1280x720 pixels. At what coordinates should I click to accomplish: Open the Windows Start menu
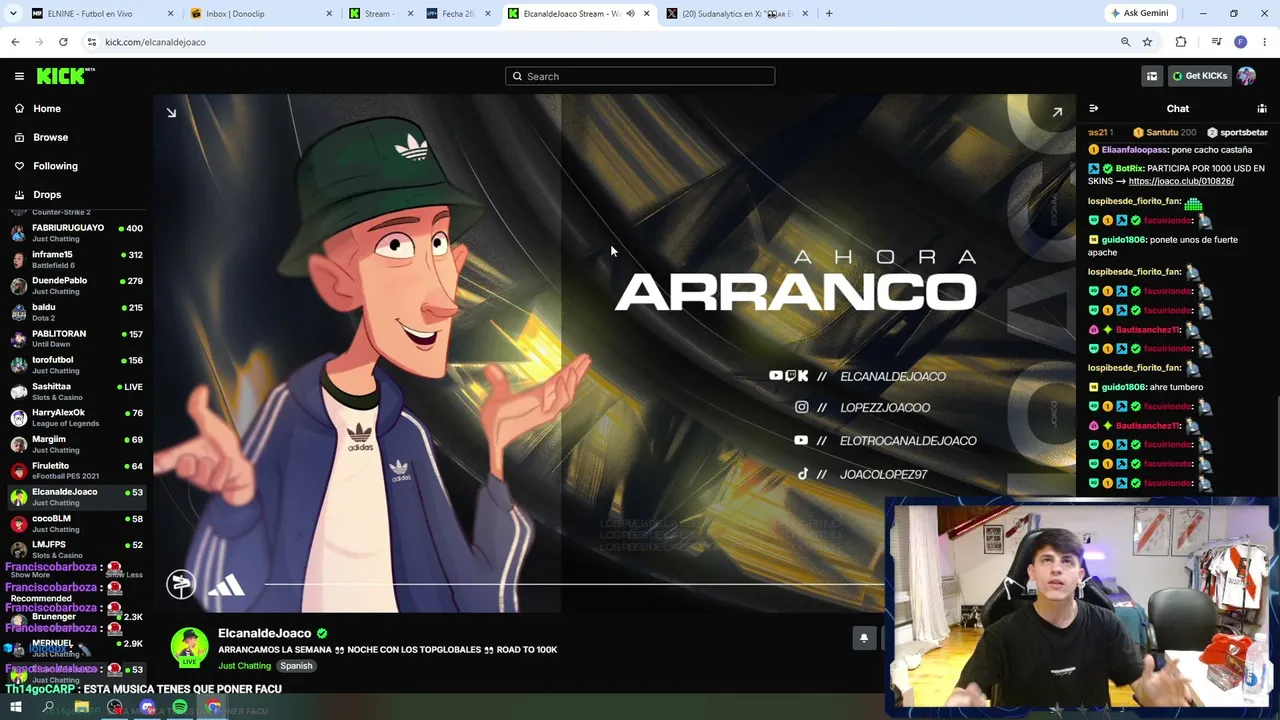[15, 708]
